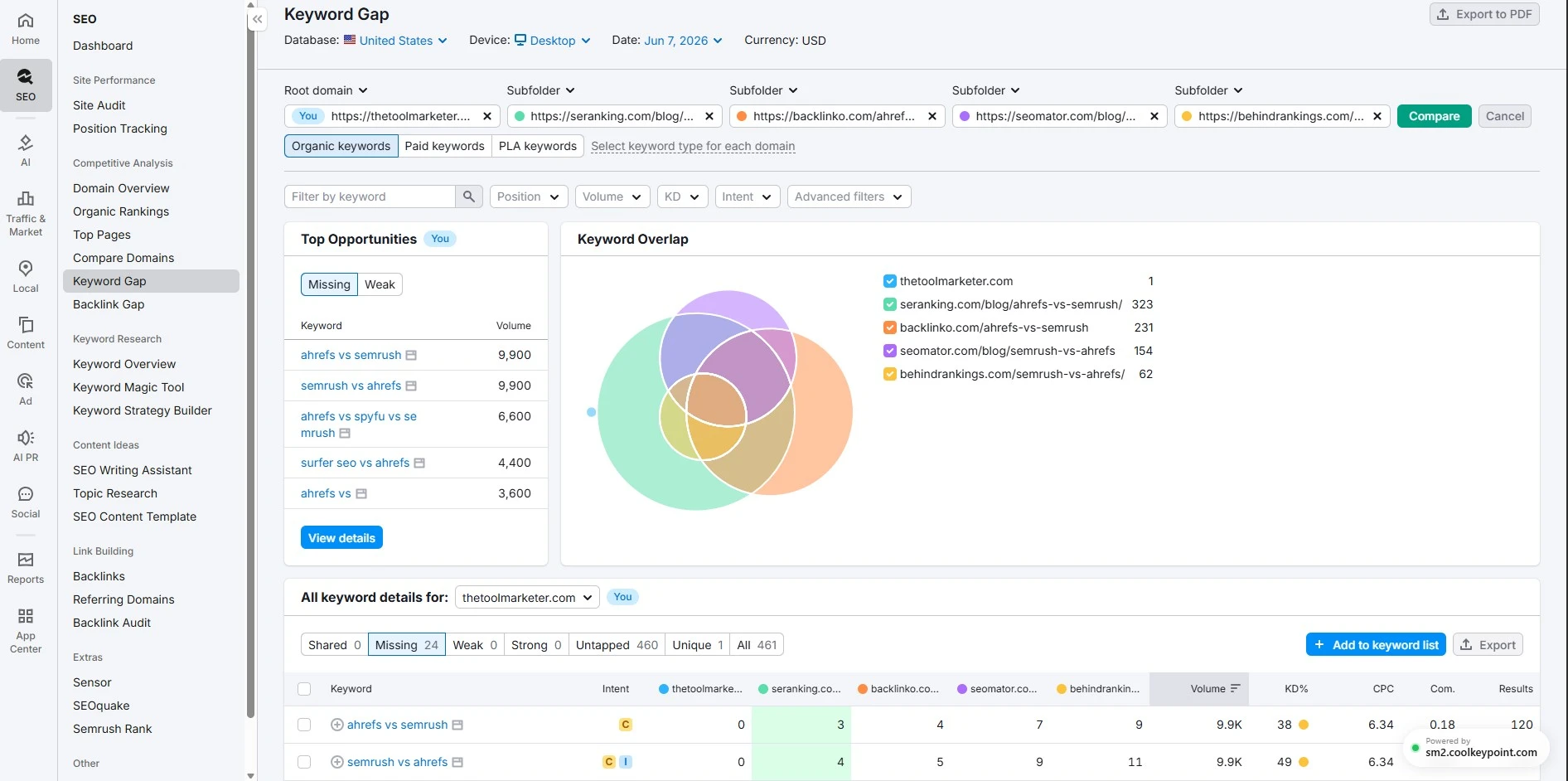1568x781 pixels.
Task: Open the App Center icon
Action: 26,616
